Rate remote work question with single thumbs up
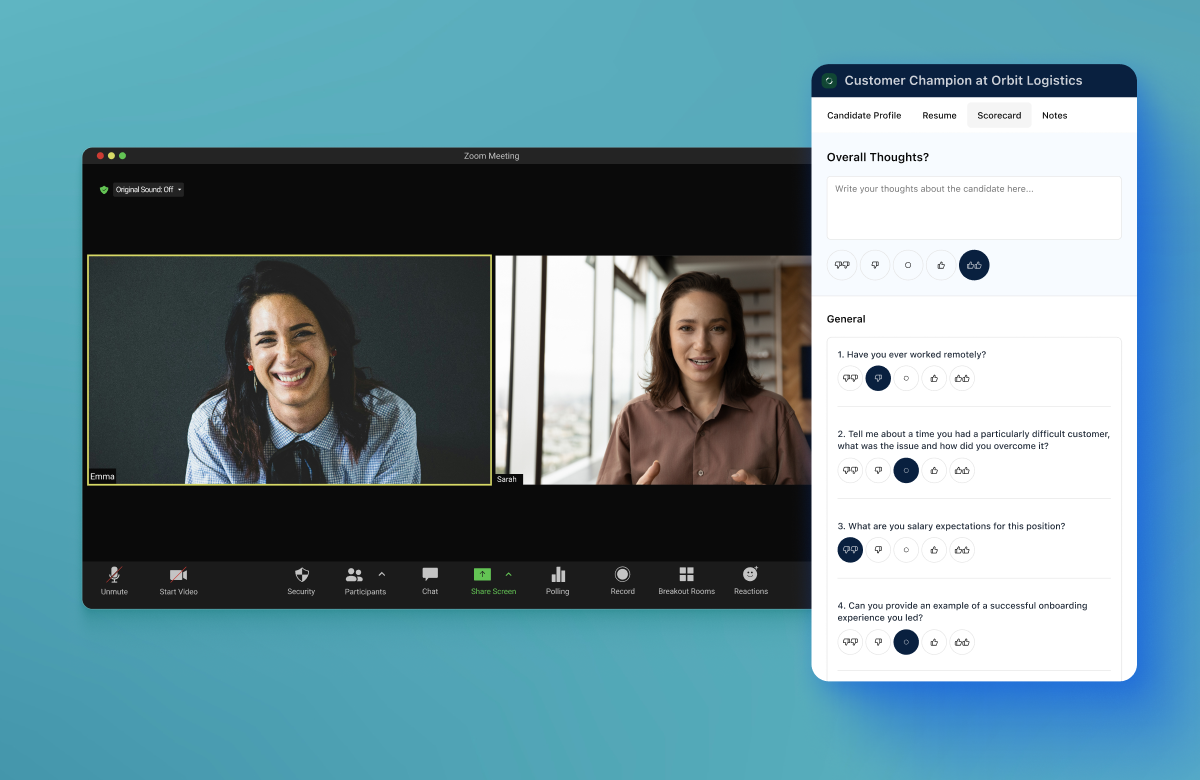Image resolution: width=1200 pixels, height=780 pixels. [x=934, y=378]
